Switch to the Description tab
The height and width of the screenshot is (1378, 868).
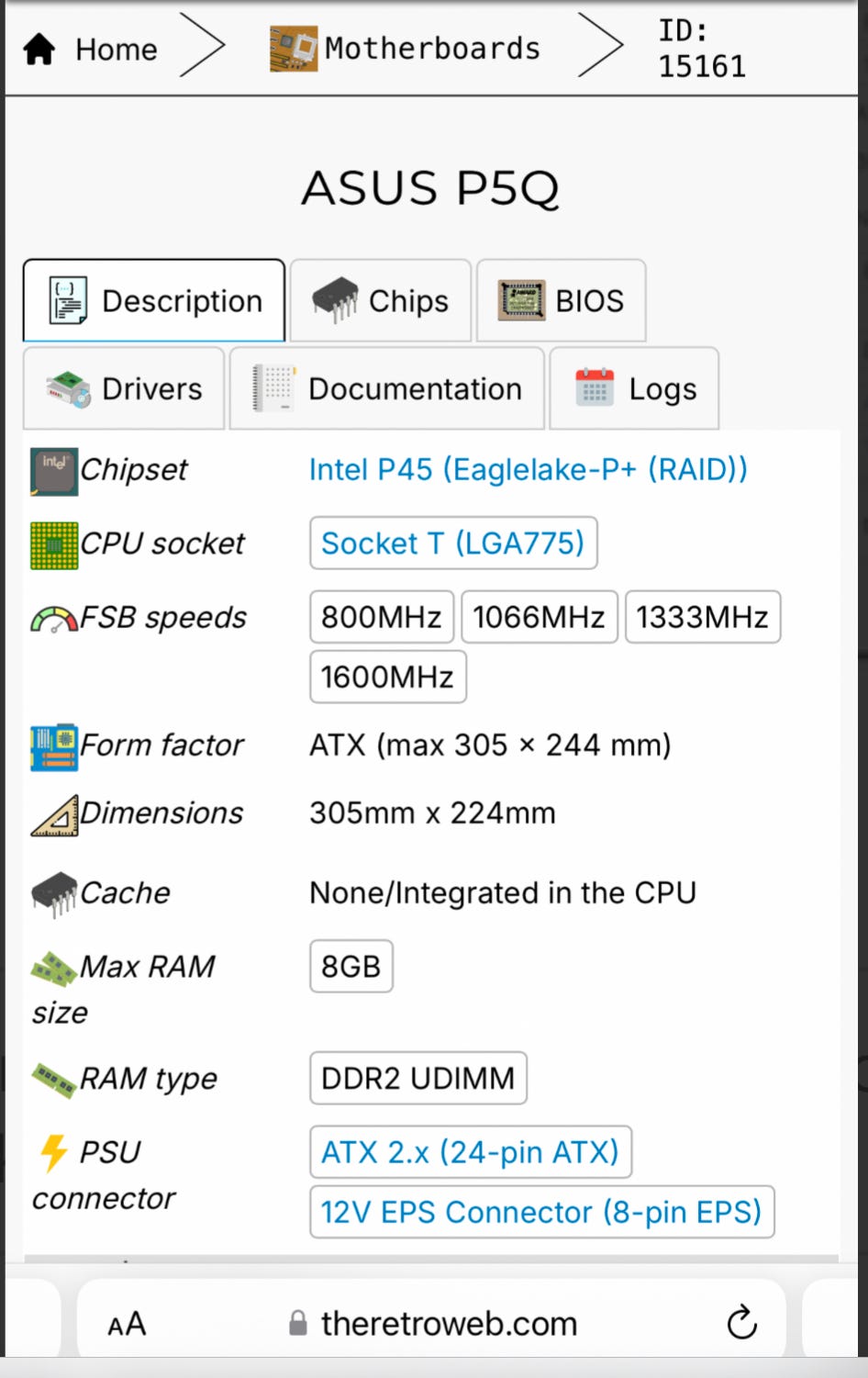tap(154, 300)
